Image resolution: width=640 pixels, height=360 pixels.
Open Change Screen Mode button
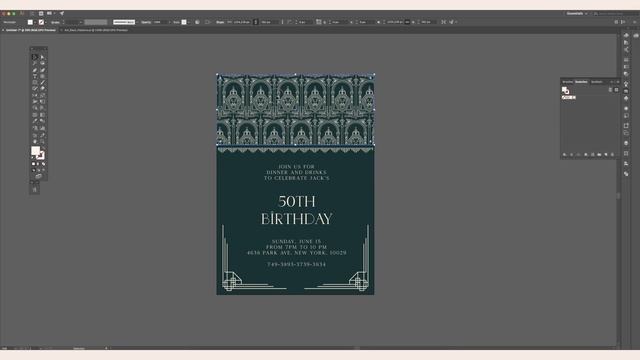point(38,176)
